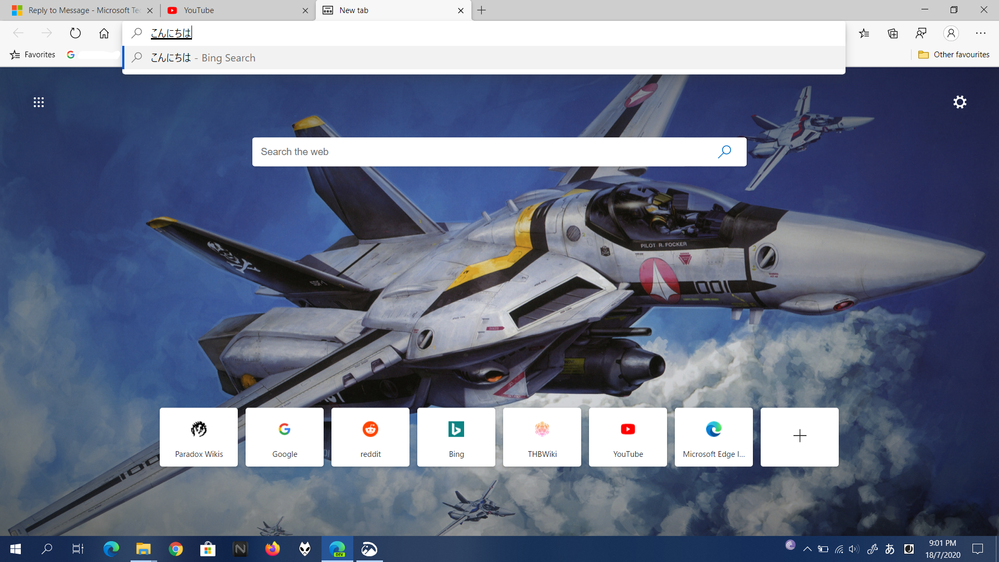Screen dimensions: 999x562
Task: Open the Windows Start menu
Action: point(15,549)
